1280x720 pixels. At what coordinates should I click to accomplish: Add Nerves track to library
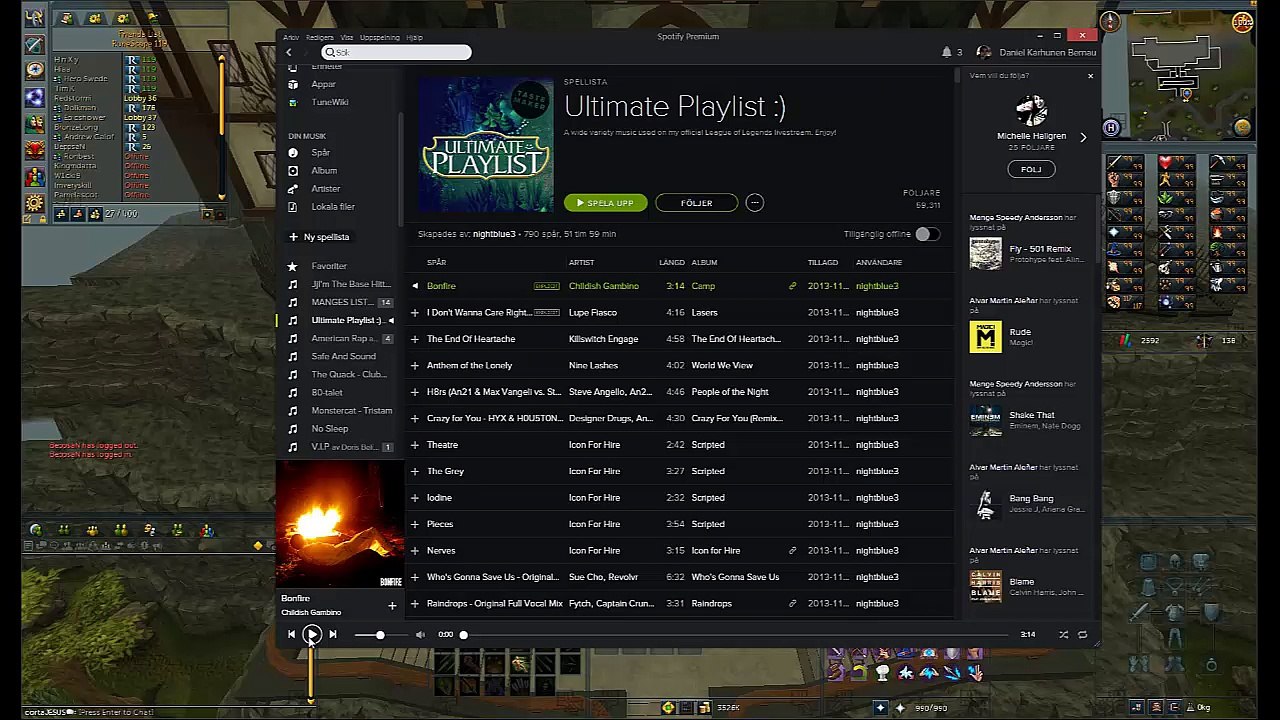click(415, 551)
